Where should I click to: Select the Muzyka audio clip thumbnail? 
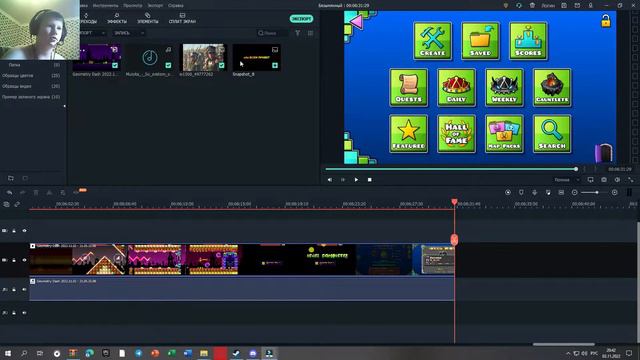(x=149, y=57)
